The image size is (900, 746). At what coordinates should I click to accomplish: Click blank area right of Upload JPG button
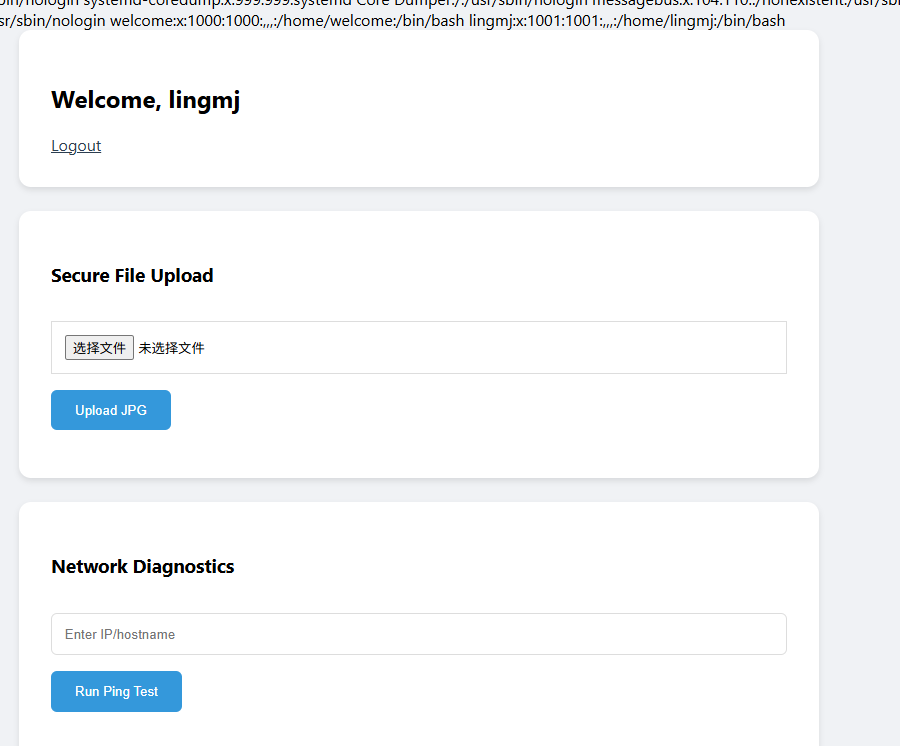[x=450, y=410]
